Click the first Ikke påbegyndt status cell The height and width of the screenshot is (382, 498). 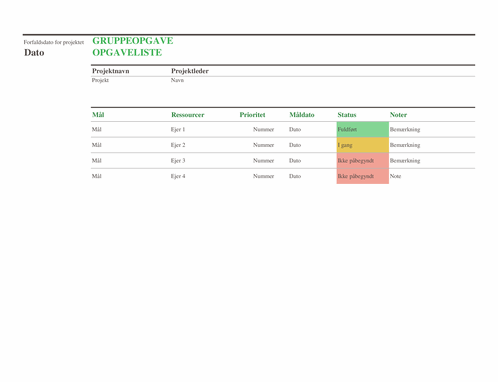click(x=363, y=161)
